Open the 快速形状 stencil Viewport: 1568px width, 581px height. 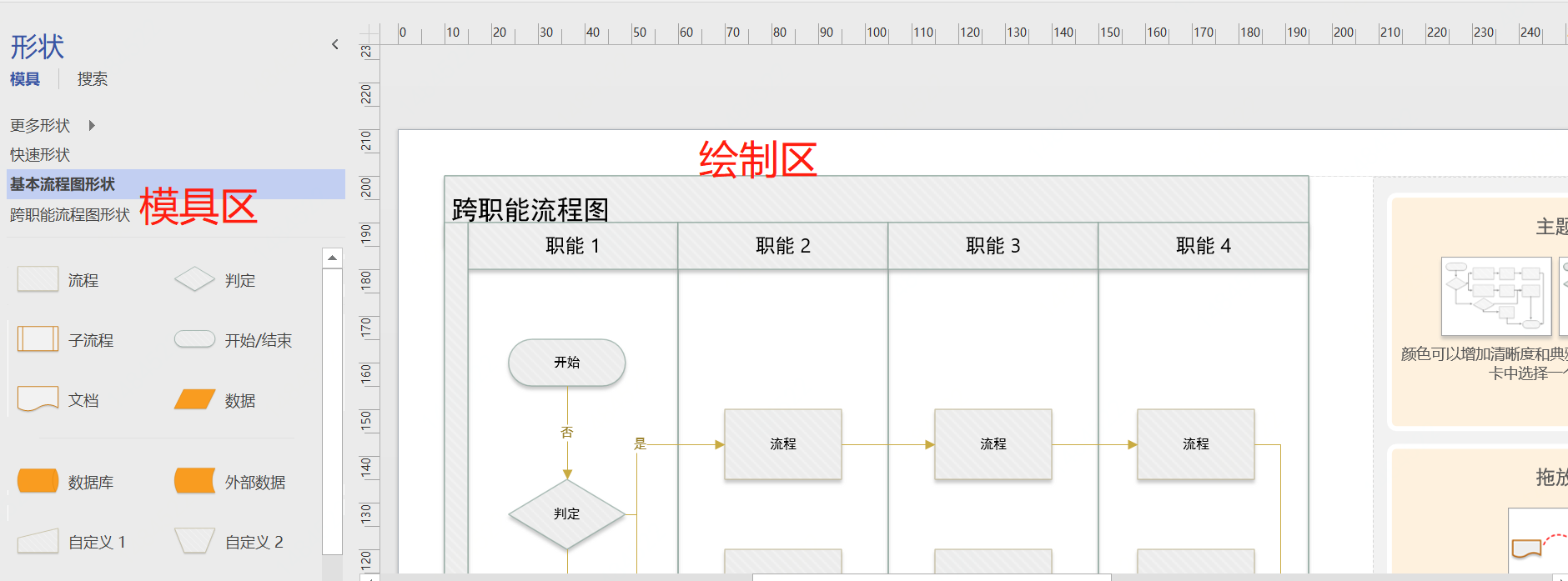coord(40,155)
